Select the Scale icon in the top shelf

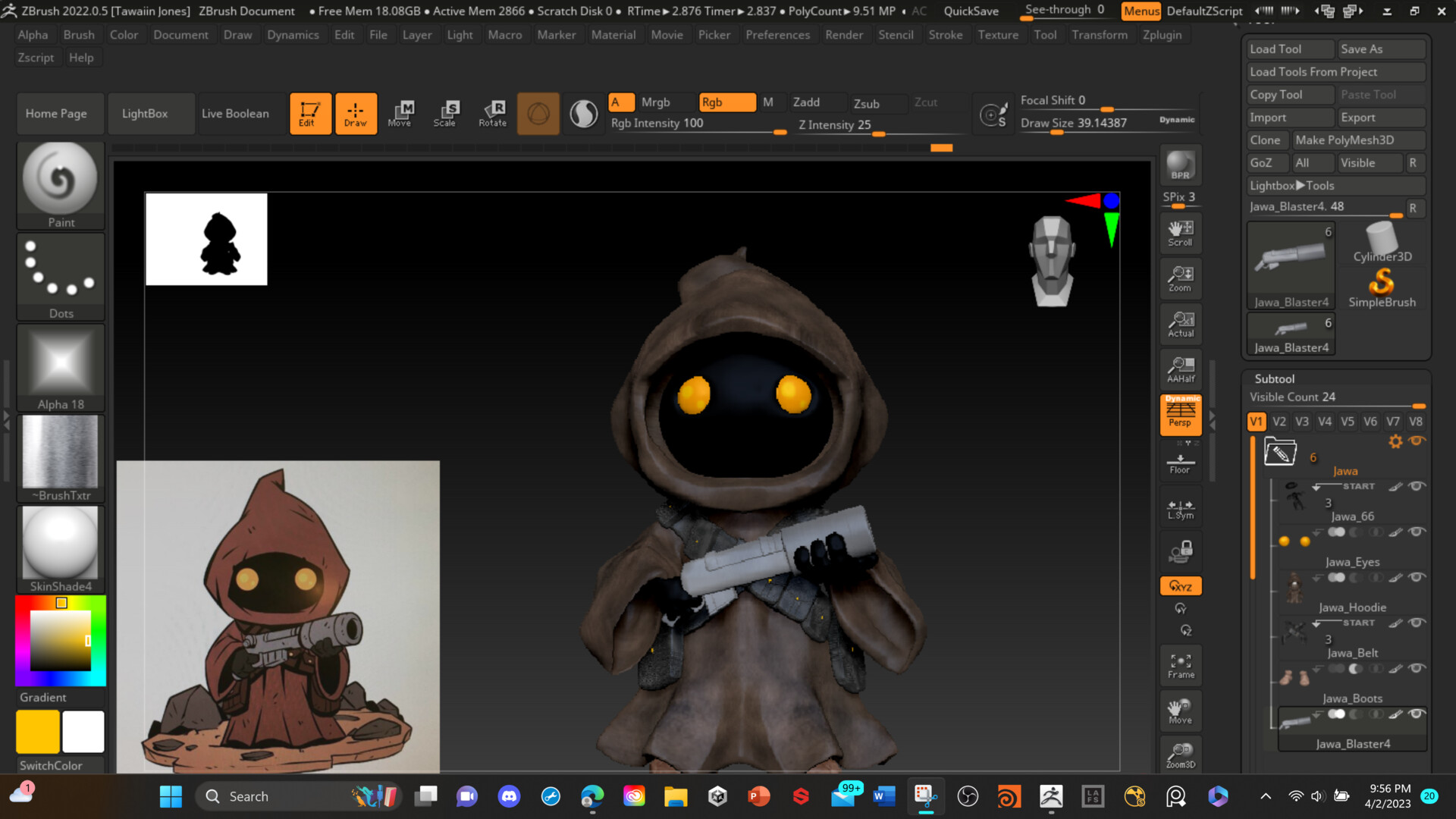tap(448, 113)
